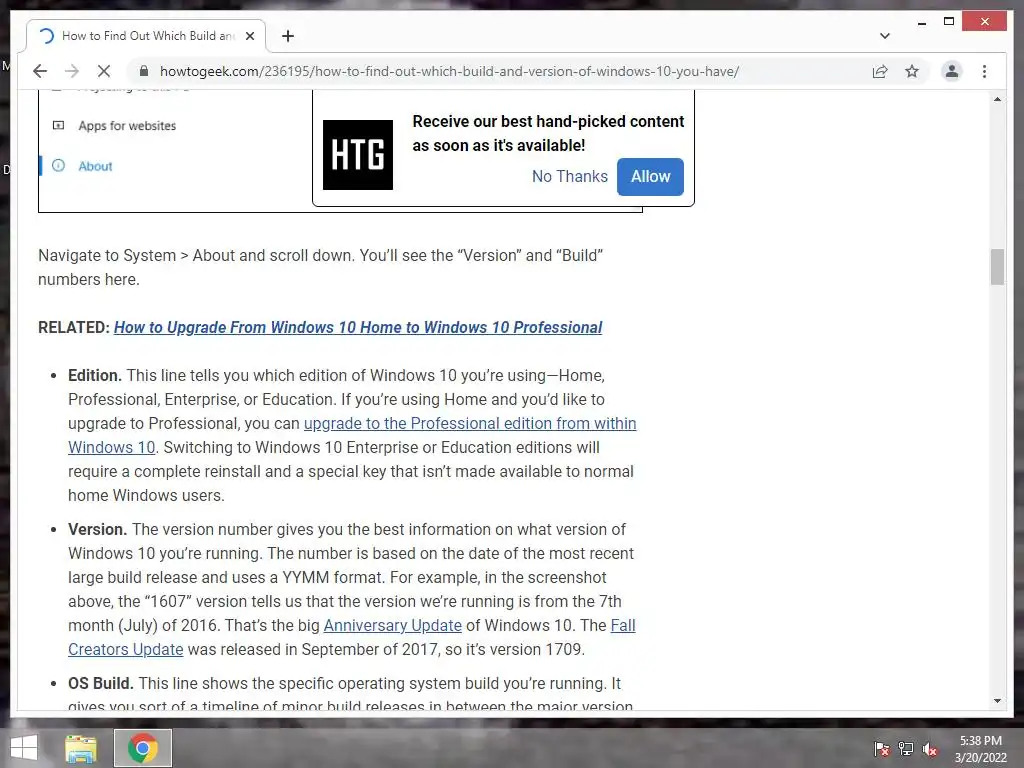Open How to Upgrade From Windows 10 Home link

point(358,327)
